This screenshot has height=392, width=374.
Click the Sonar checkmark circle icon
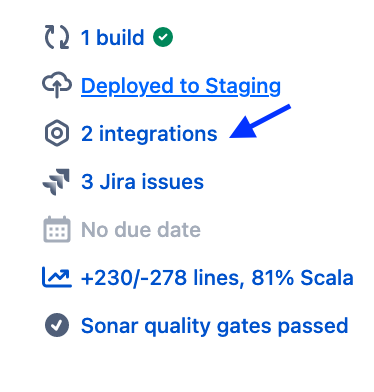[x=57, y=325]
